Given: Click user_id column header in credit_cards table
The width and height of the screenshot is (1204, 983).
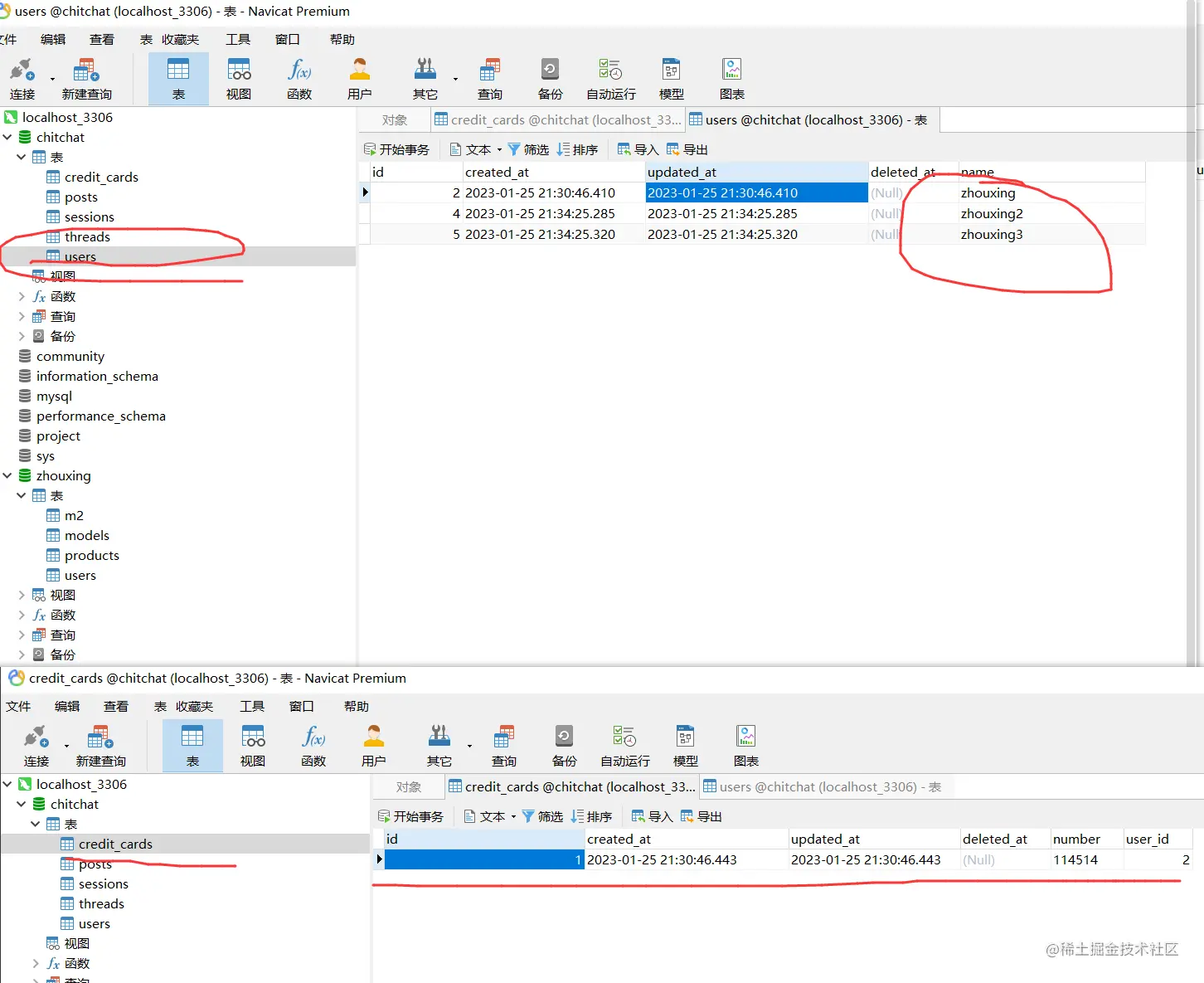Looking at the screenshot, I should click(1158, 839).
